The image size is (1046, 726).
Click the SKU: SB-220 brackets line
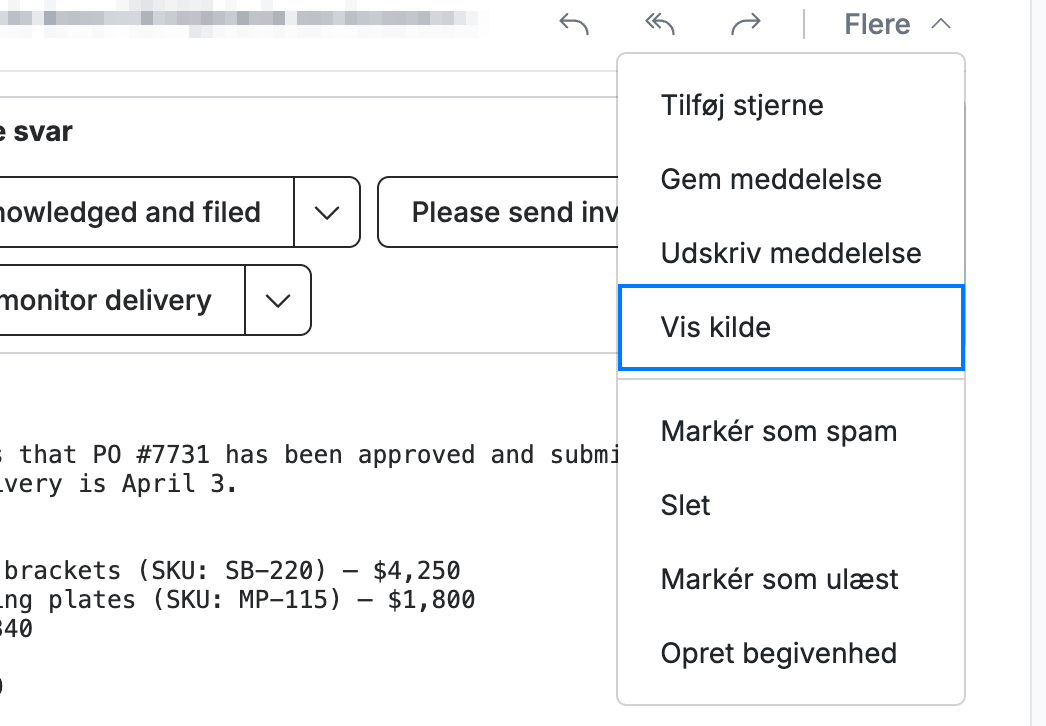(230, 571)
